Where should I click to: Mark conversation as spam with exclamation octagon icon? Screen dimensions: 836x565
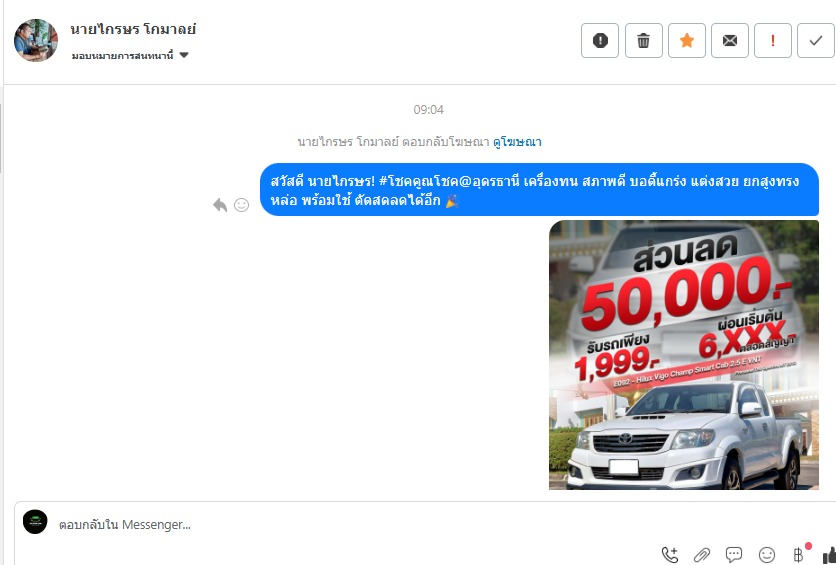600,41
